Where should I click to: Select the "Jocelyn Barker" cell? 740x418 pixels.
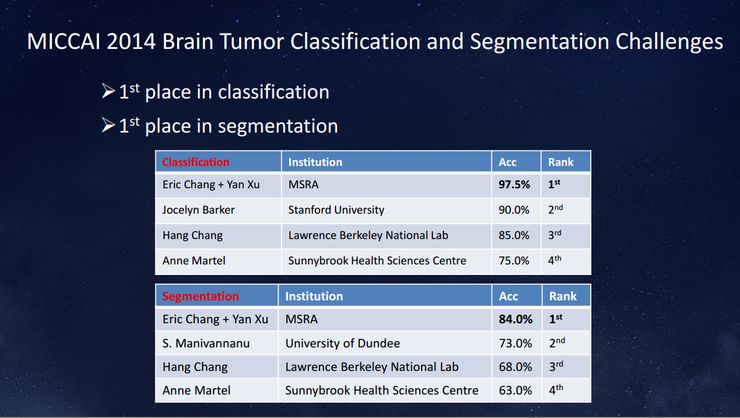[198, 210]
